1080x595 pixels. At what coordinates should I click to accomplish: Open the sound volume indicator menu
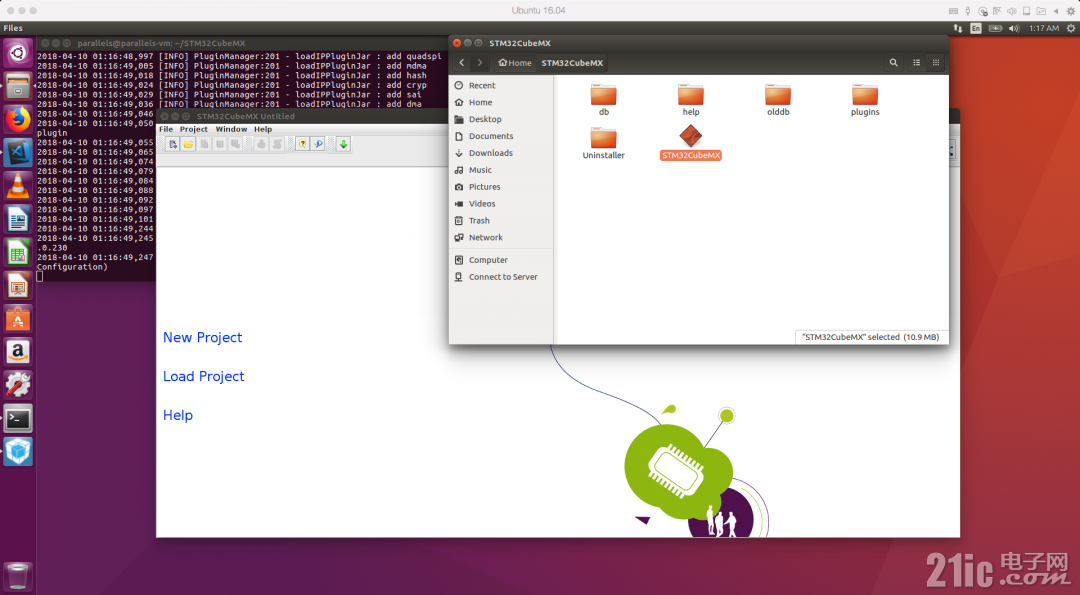click(x=1014, y=28)
